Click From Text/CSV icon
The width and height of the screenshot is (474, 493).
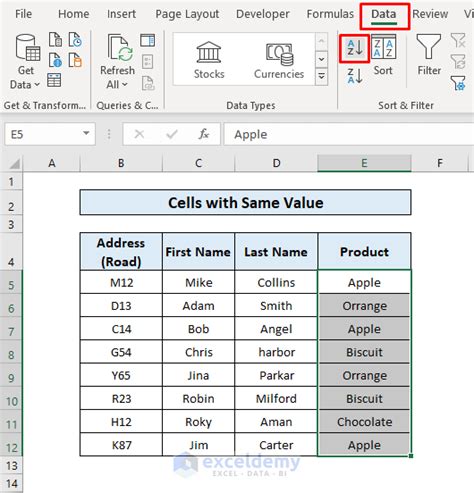tap(55, 40)
